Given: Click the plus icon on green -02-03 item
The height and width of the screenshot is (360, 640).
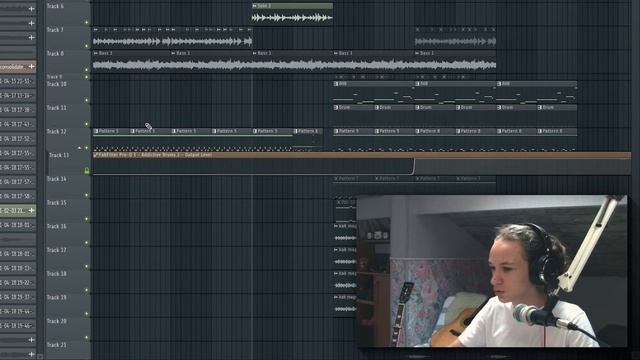Looking at the screenshot, I should tap(31, 210).
